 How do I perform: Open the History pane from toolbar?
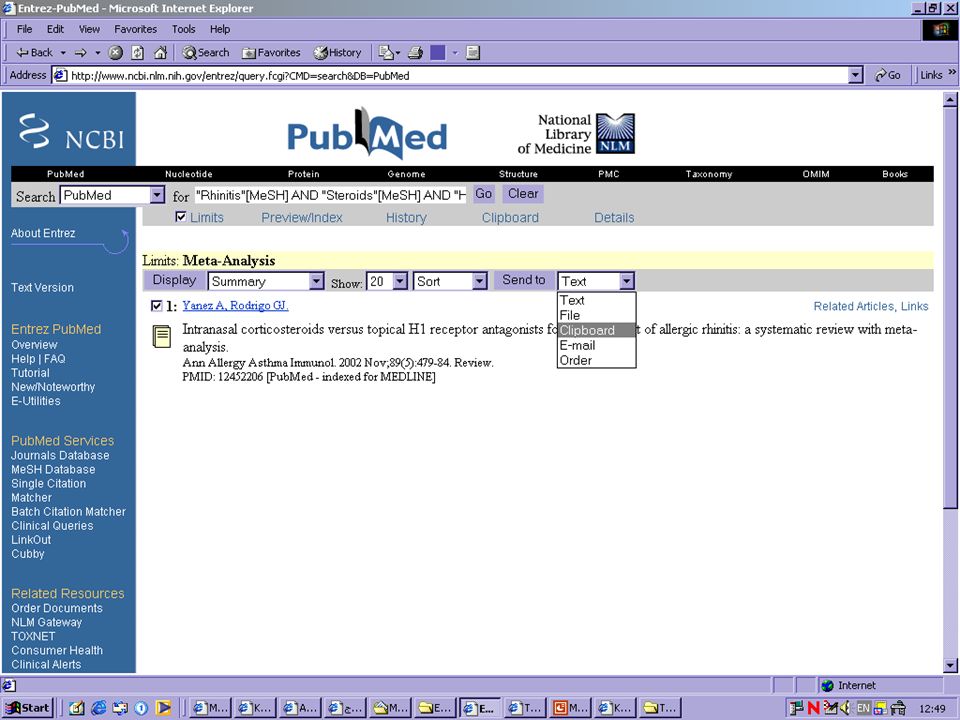pyautogui.click(x=338, y=53)
